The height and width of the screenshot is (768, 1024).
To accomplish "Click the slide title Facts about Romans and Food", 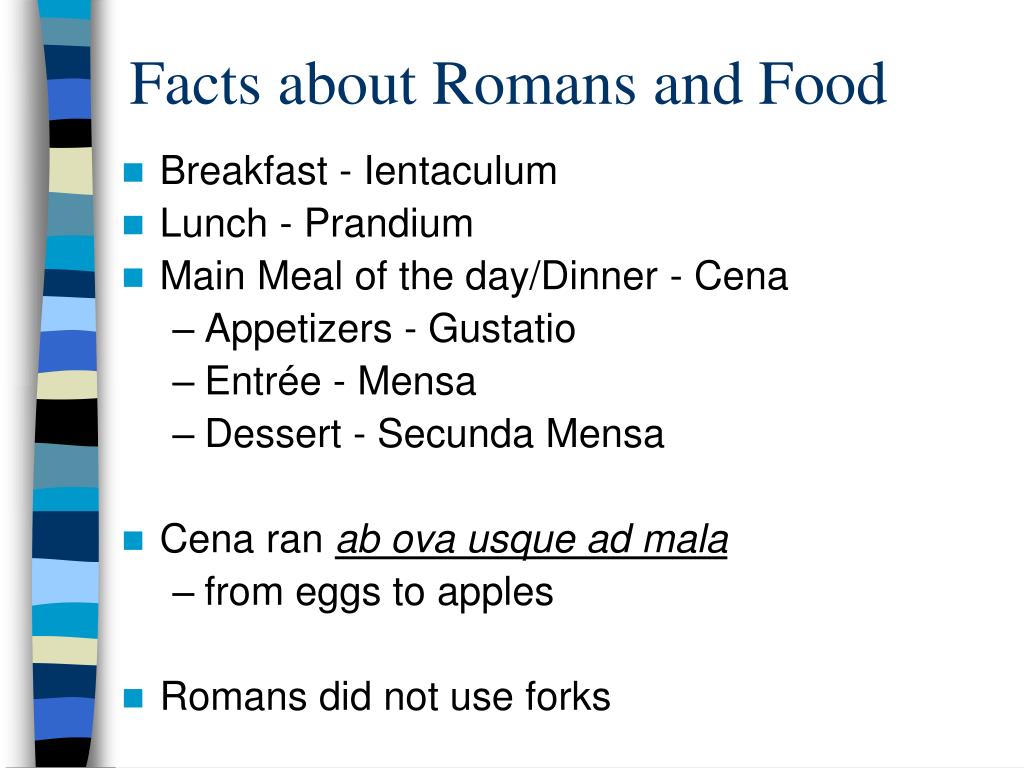I will click(x=508, y=84).
